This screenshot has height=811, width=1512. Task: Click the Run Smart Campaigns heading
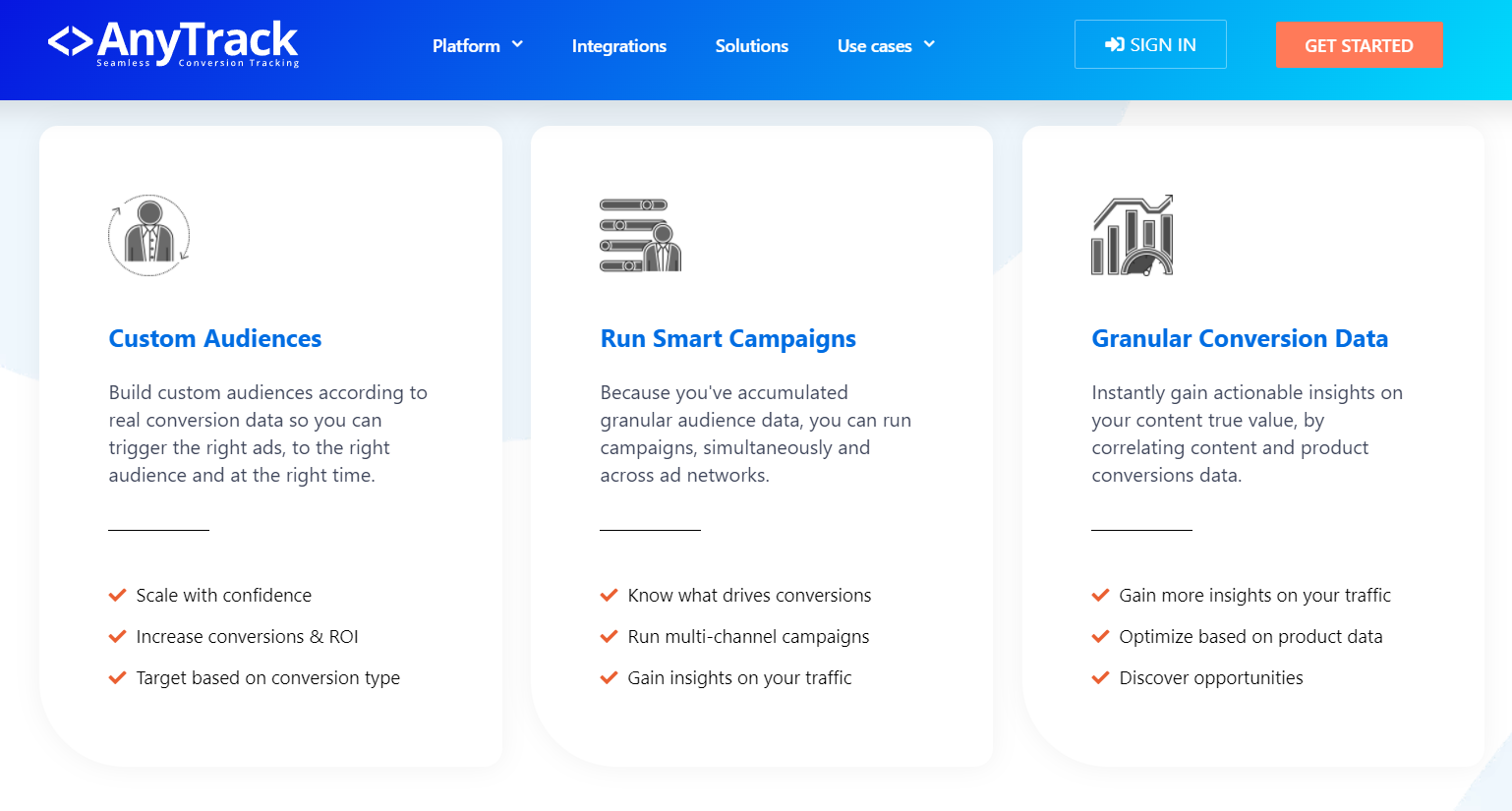coord(728,339)
